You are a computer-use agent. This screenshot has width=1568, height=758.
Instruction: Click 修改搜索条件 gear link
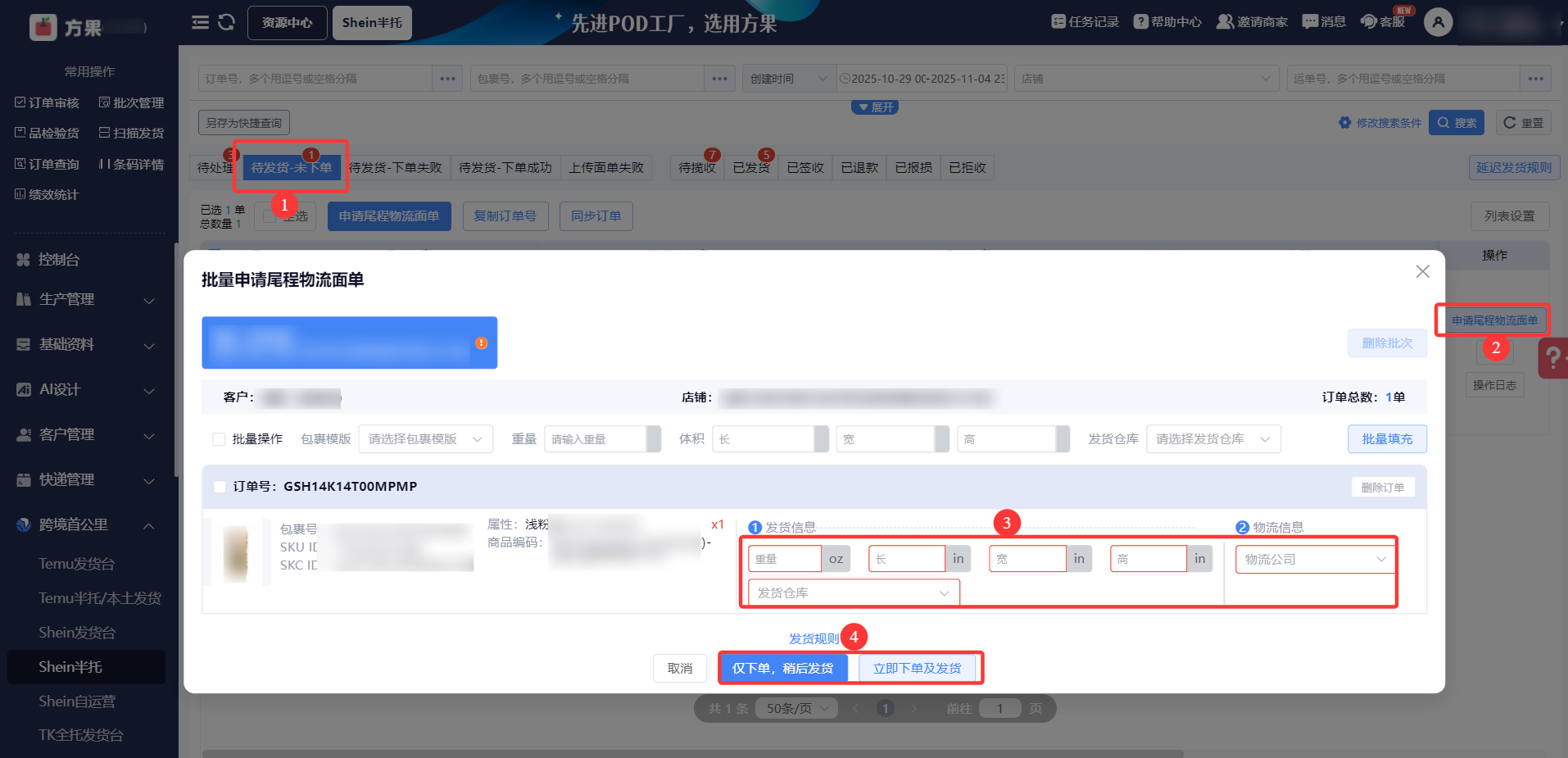tap(1380, 123)
